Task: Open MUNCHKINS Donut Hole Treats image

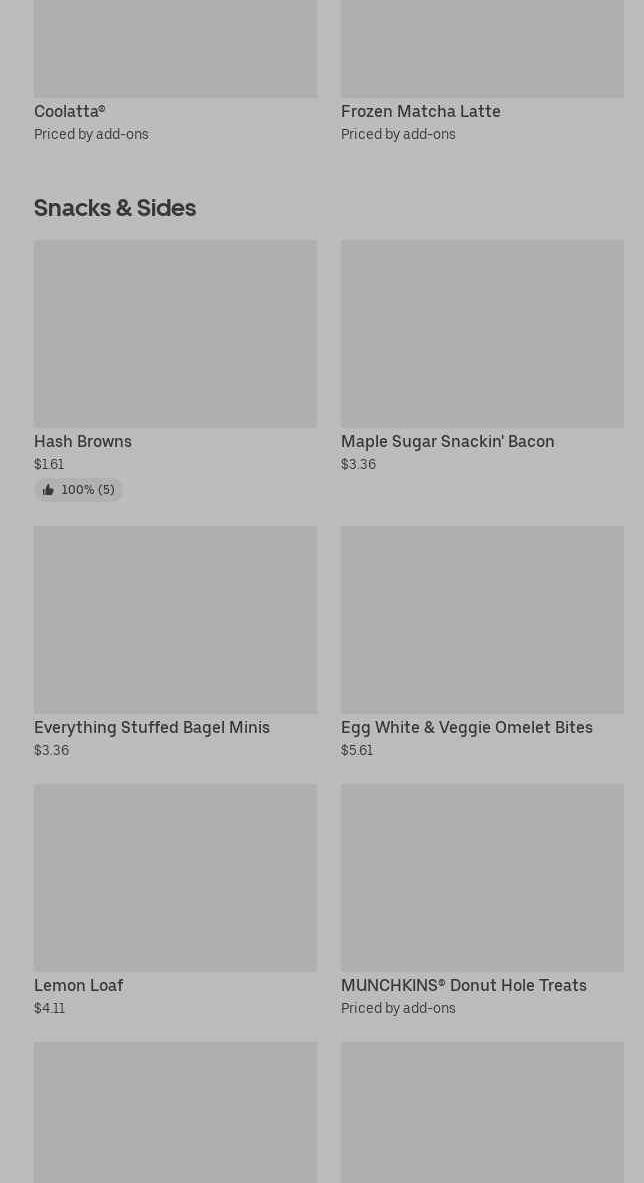Action: coord(482,877)
